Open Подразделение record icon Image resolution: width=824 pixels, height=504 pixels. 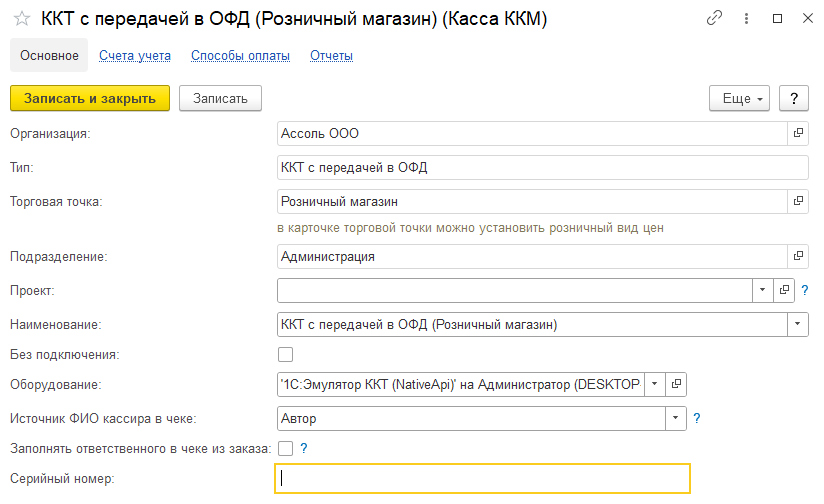(798, 256)
